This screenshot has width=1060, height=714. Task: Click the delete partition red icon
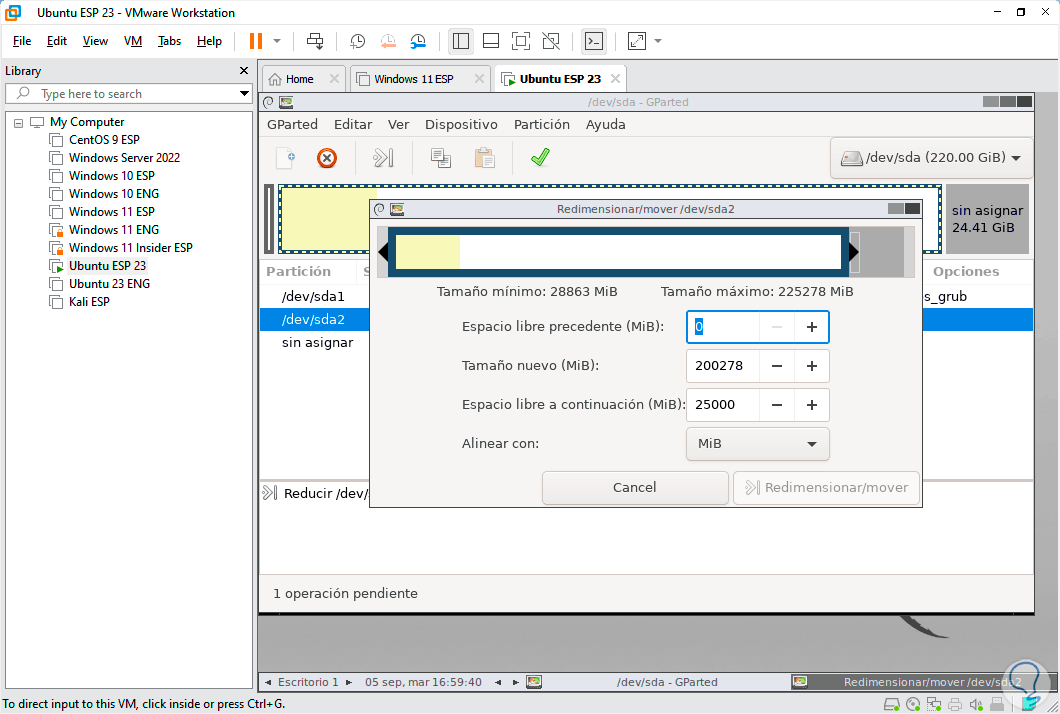[327, 158]
